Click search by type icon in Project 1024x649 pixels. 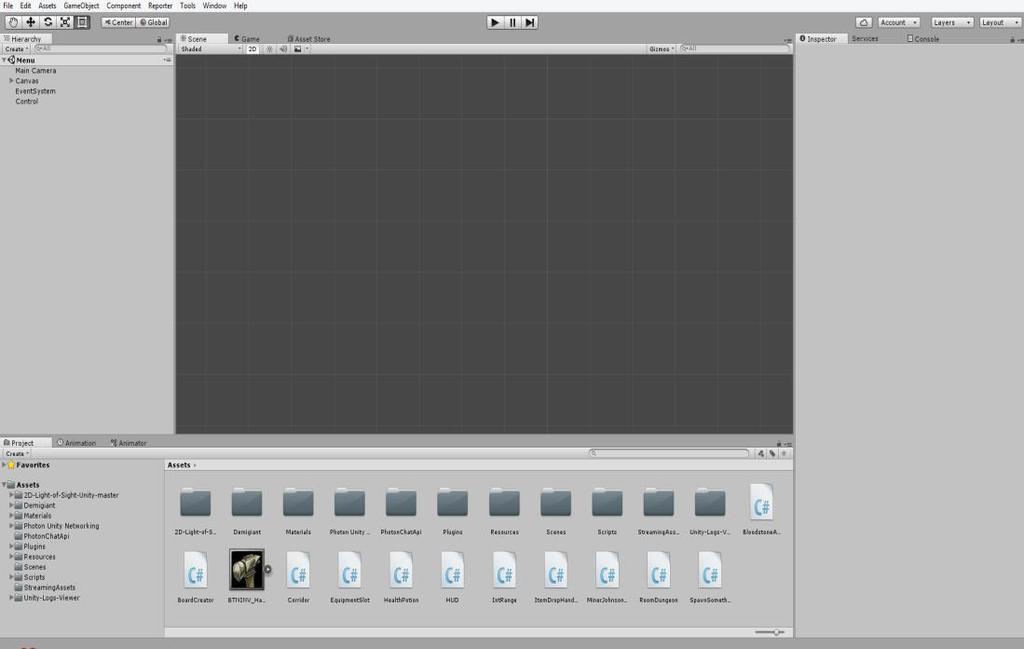761,453
